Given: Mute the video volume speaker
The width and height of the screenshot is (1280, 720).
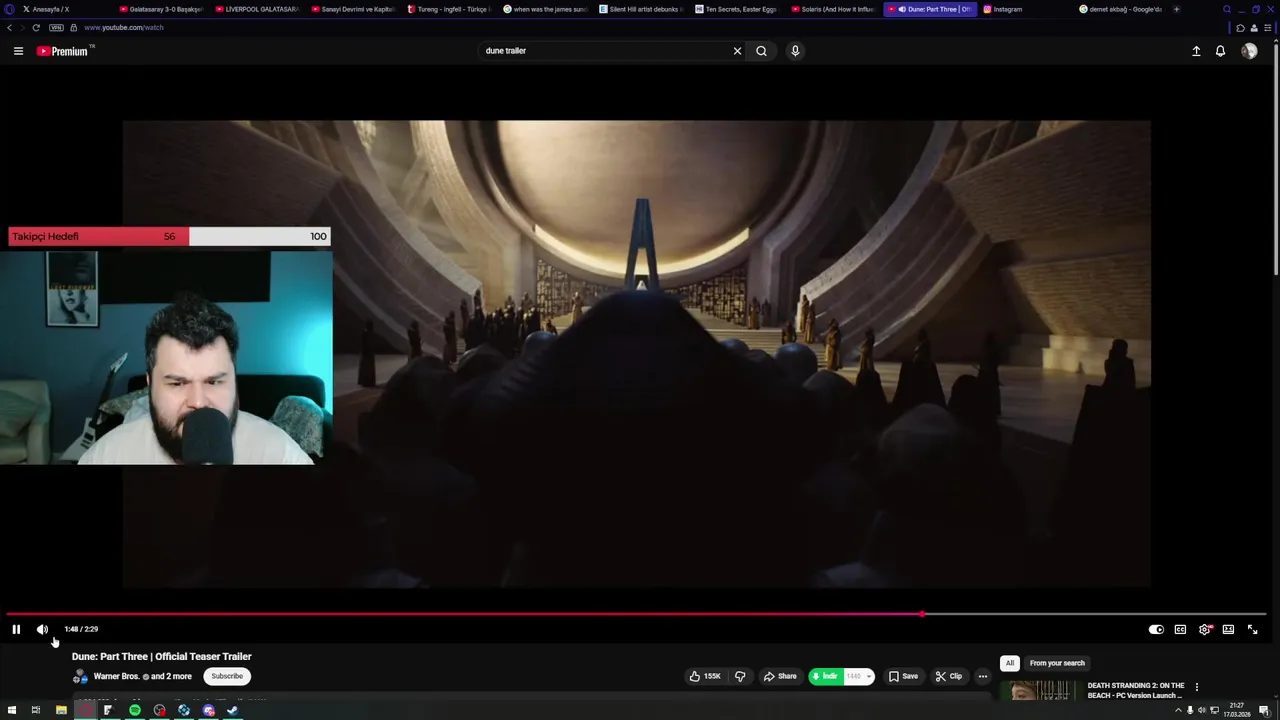Looking at the screenshot, I should (42, 629).
